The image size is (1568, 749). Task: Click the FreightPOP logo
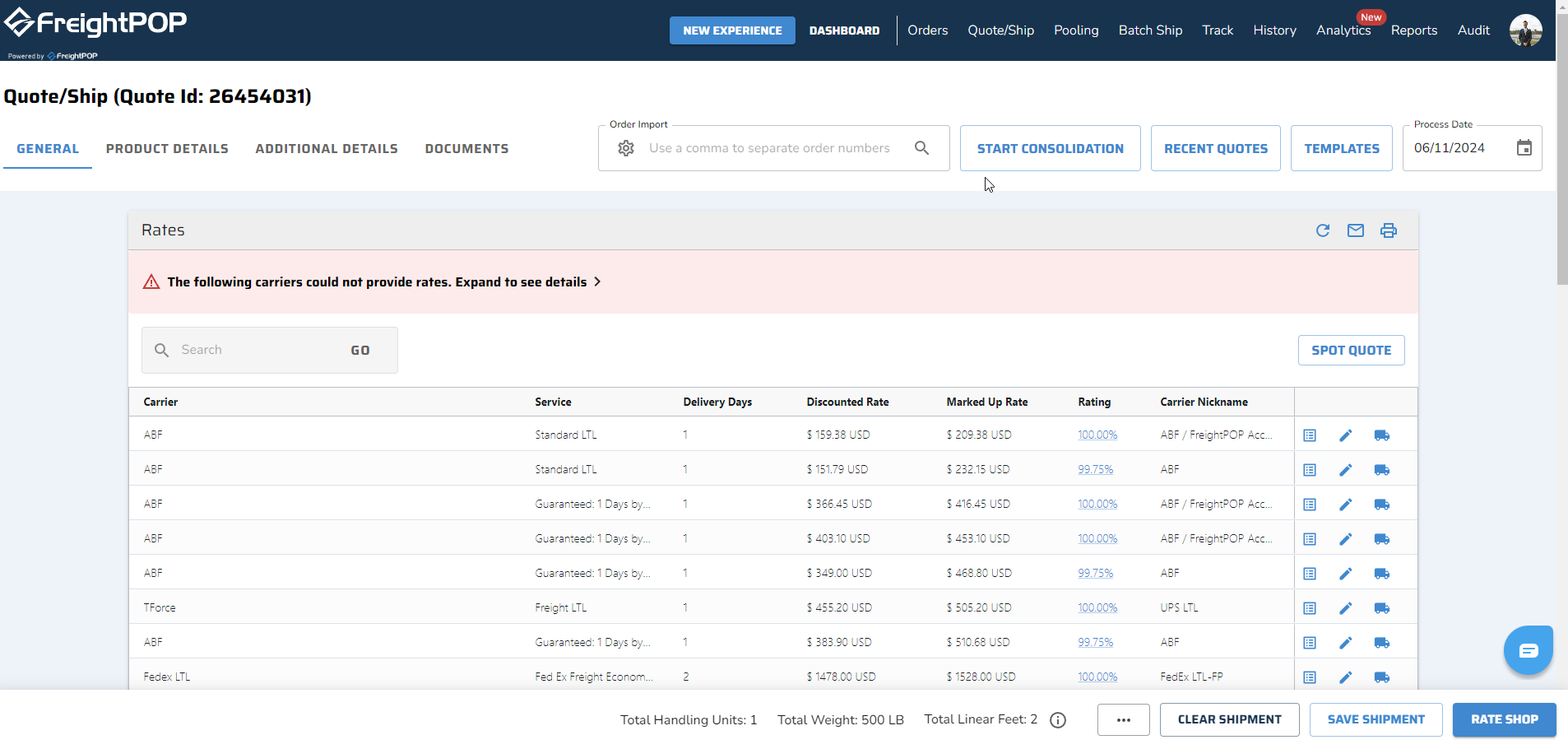[x=95, y=23]
